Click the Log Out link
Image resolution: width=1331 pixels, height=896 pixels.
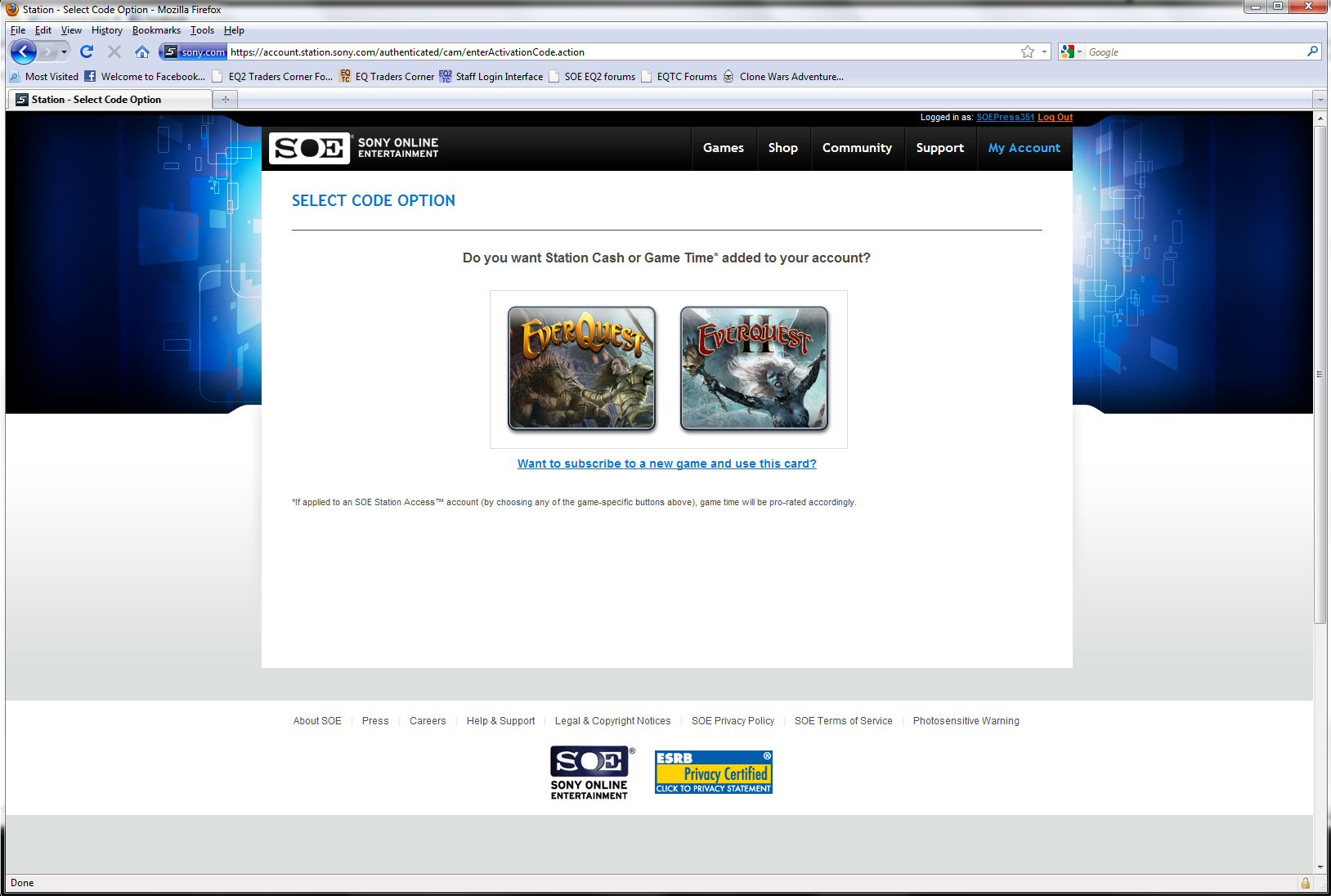point(1055,118)
